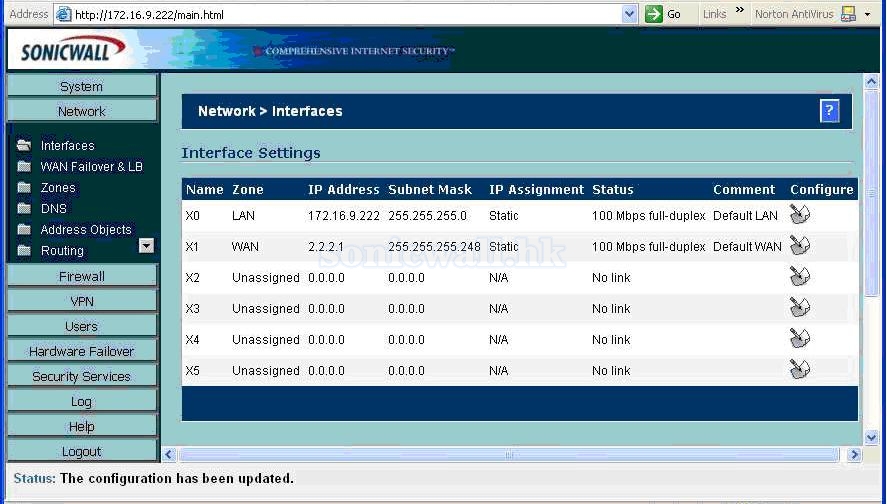Click the configure icon for X2 interface
This screenshot has width=887, height=504.
point(799,277)
